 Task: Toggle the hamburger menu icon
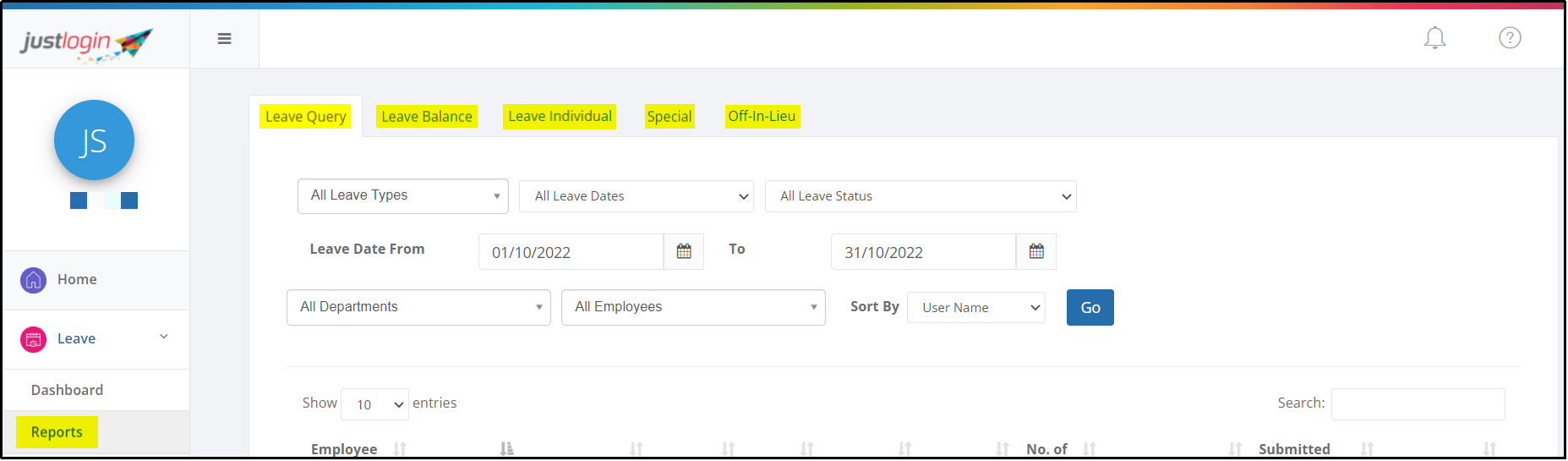tap(225, 39)
